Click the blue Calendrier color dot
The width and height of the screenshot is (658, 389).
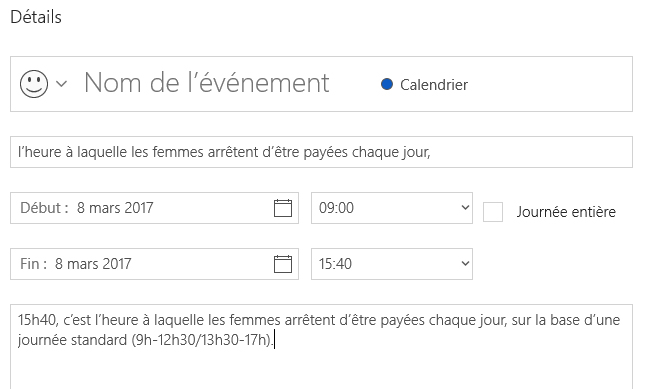click(386, 84)
